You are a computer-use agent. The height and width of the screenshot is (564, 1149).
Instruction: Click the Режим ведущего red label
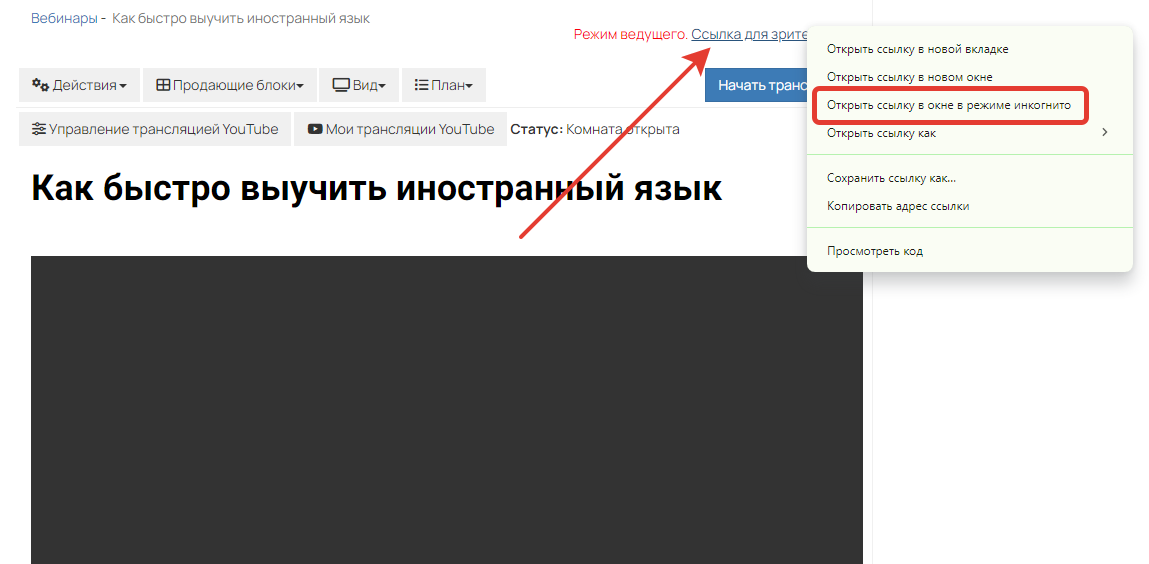point(630,34)
